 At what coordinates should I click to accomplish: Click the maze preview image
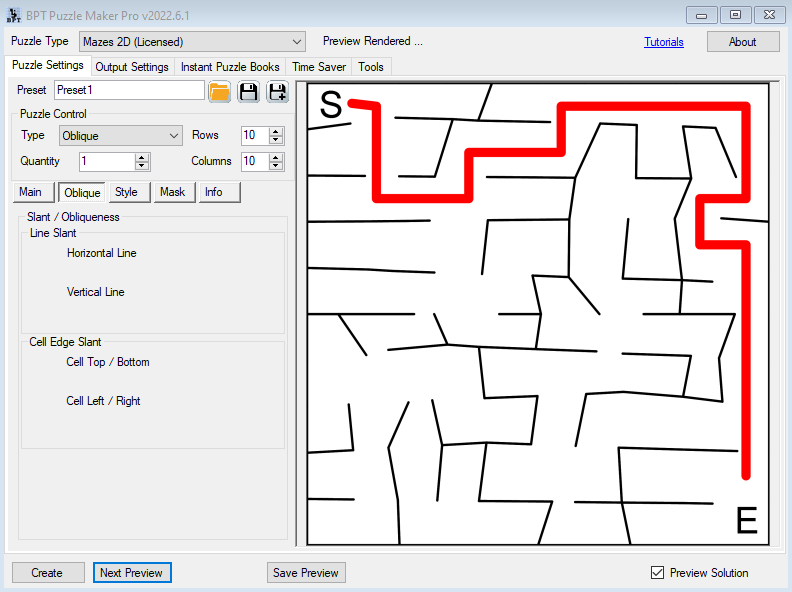(538, 314)
